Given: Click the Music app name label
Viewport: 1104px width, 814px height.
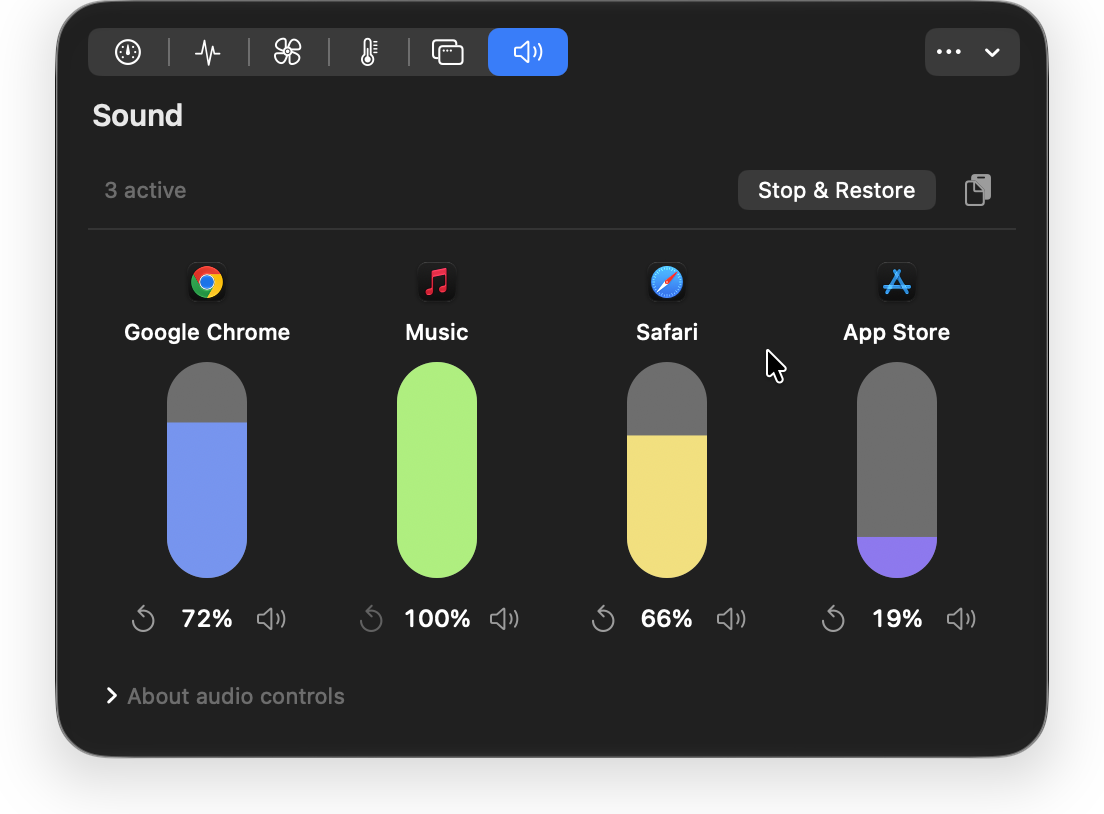Looking at the screenshot, I should coord(437,332).
